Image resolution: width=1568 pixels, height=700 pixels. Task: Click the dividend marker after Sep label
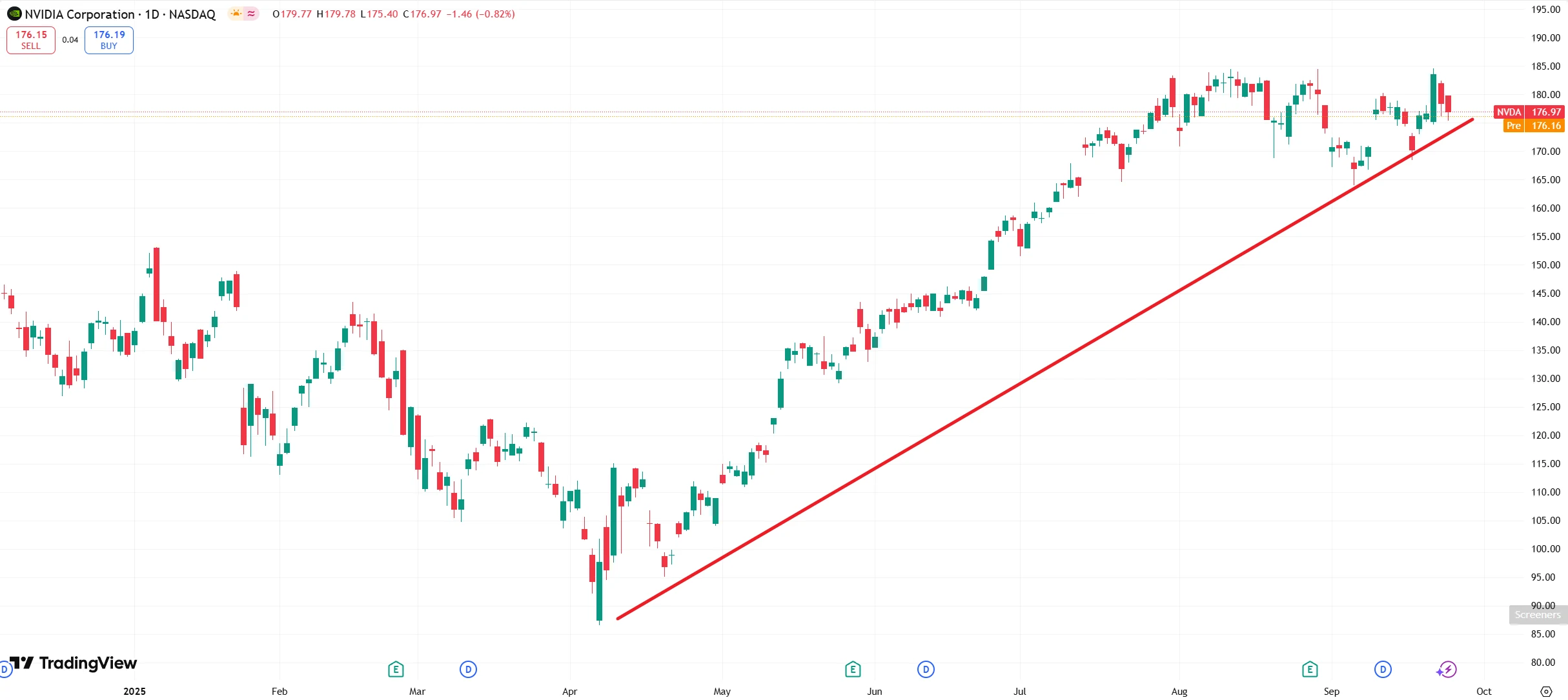(x=1383, y=670)
